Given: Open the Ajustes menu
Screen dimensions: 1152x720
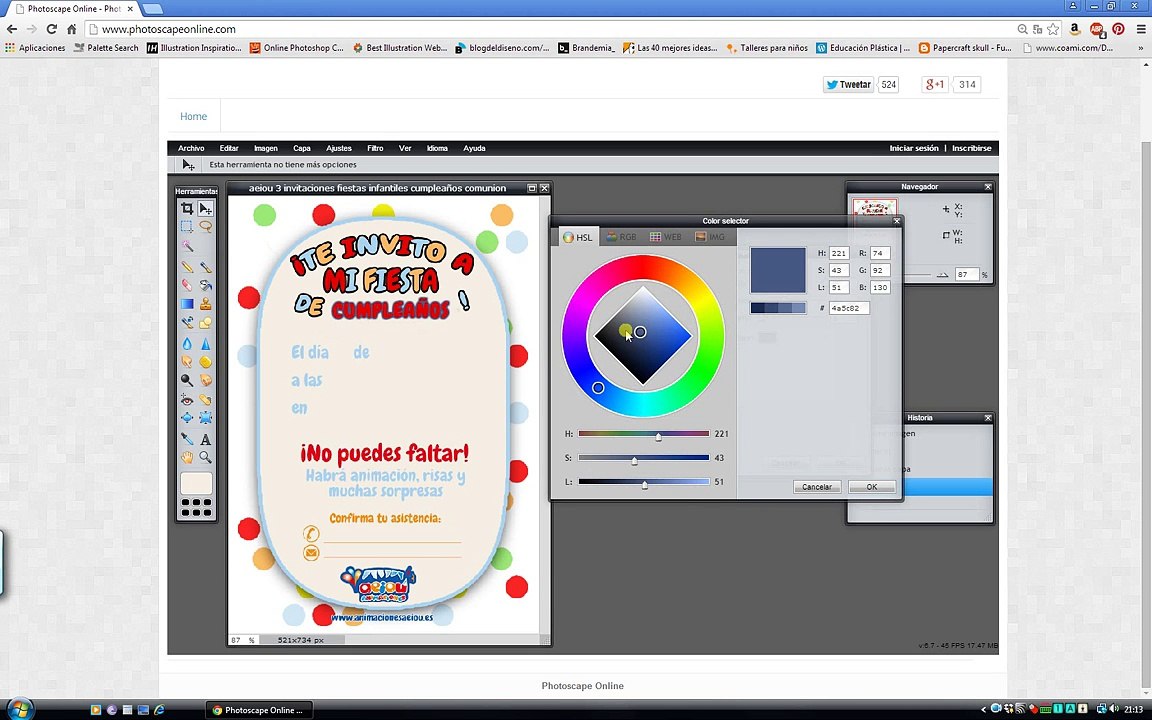Looking at the screenshot, I should pyautogui.click(x=339, y=148).
